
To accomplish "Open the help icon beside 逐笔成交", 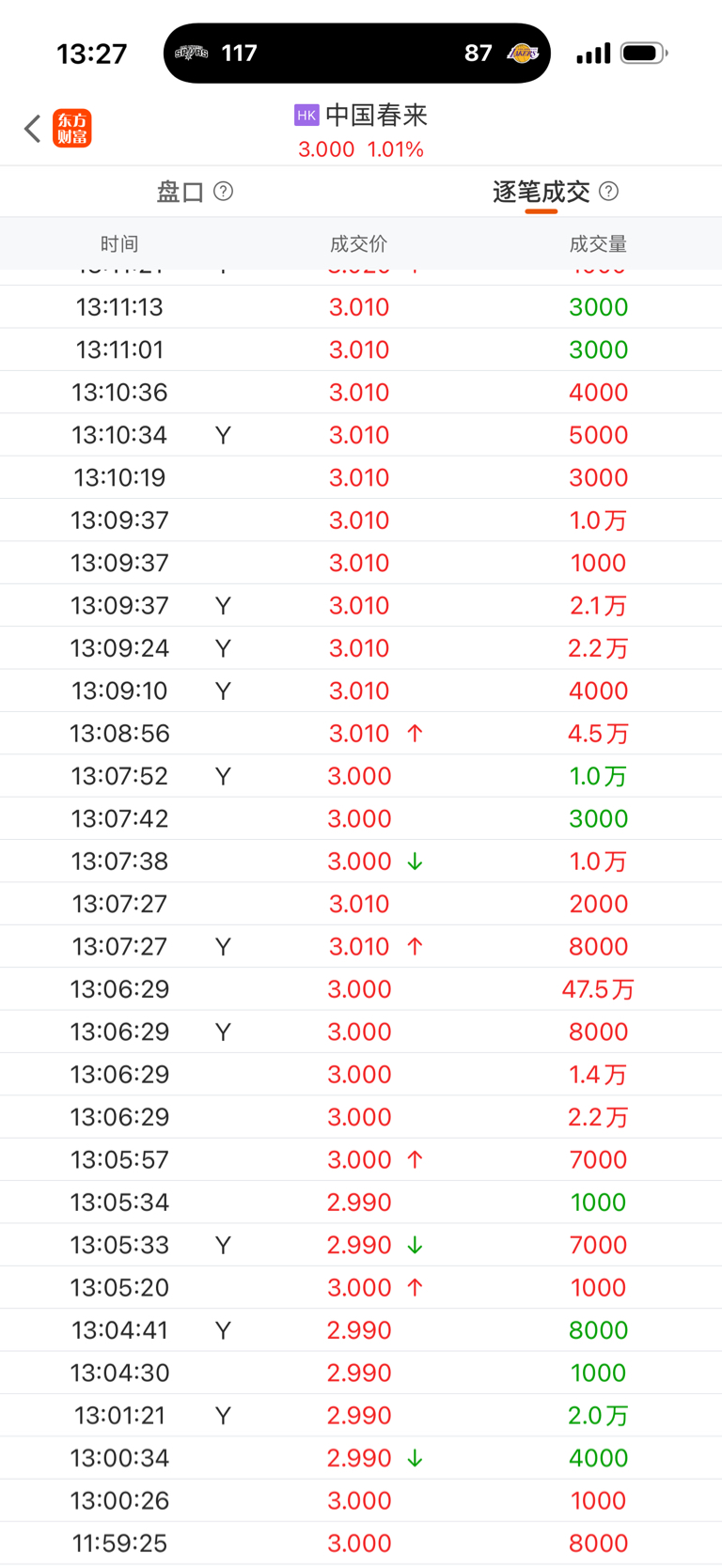I will pyautogui.click(x=609, y=192).
